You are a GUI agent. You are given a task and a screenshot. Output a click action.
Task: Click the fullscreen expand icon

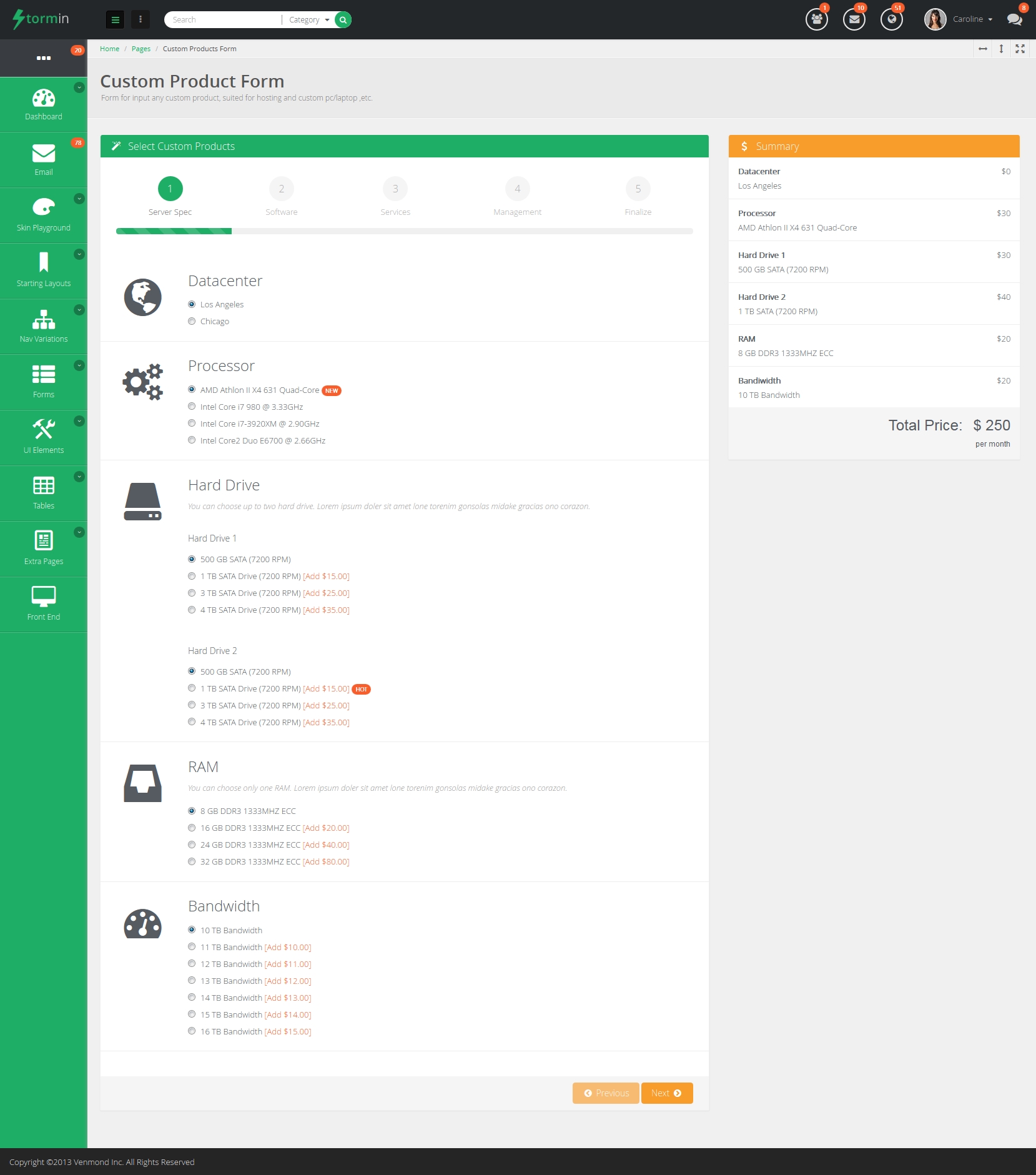(x=1020, y=49)
